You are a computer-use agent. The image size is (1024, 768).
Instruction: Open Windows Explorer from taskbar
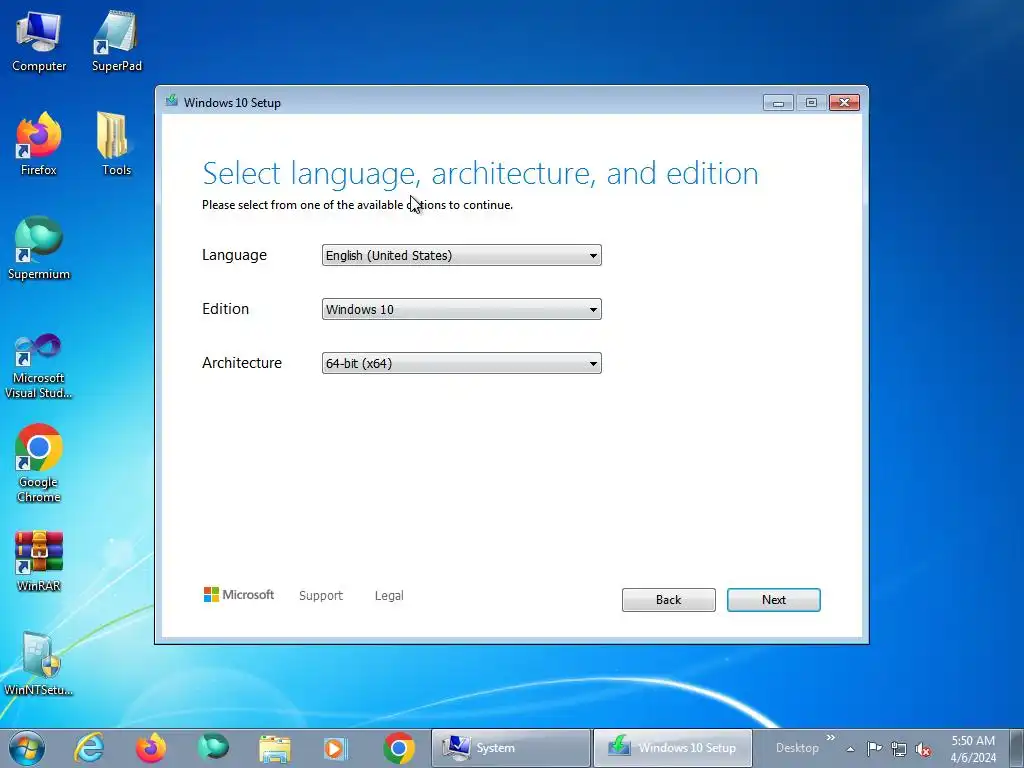pyautogui.click(x=275, y=748)
